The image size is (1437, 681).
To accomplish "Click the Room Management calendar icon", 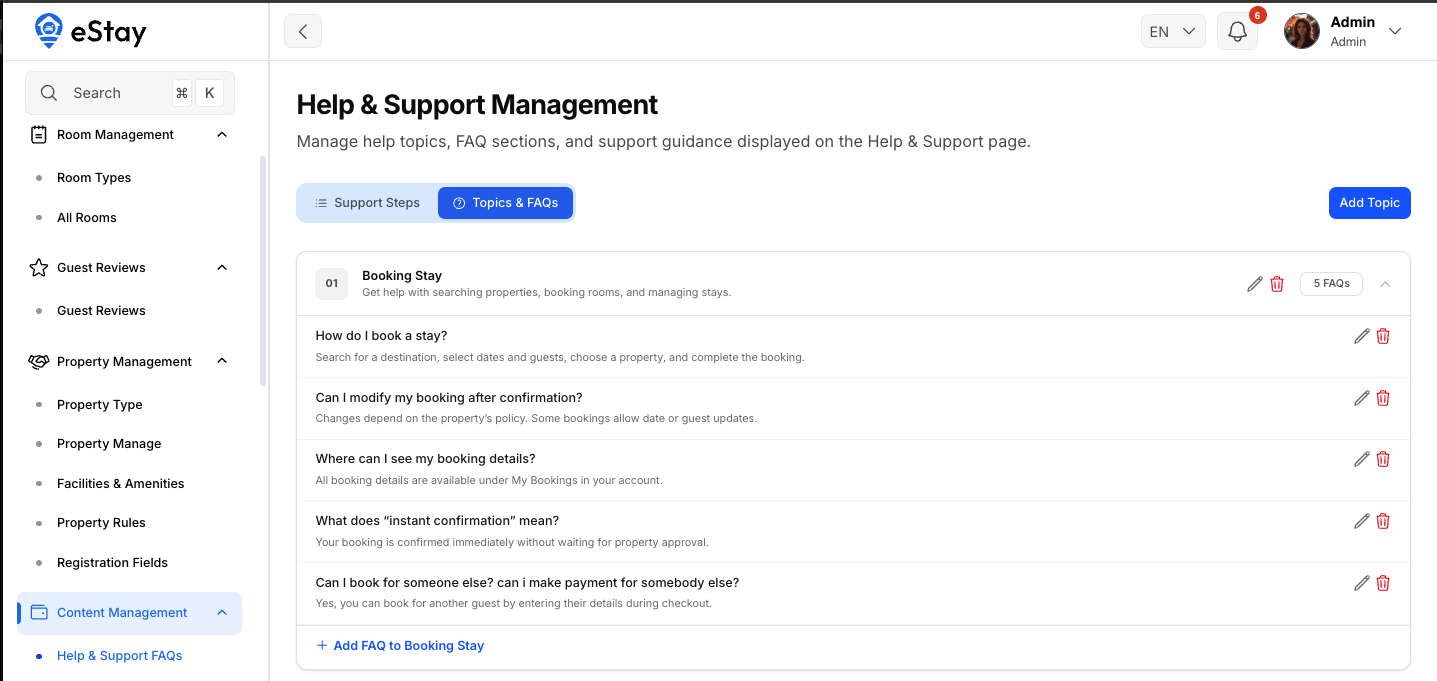I will coord(39,134).
